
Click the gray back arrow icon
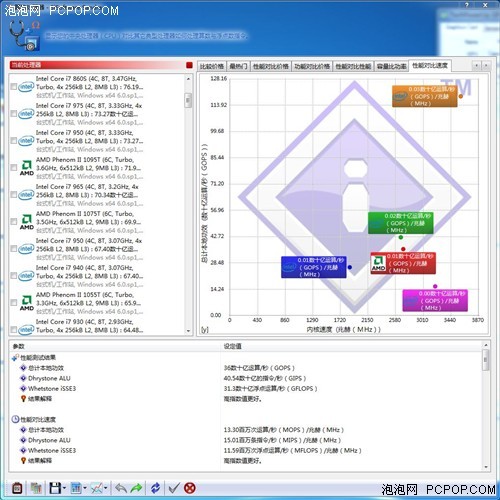[121, 488]
